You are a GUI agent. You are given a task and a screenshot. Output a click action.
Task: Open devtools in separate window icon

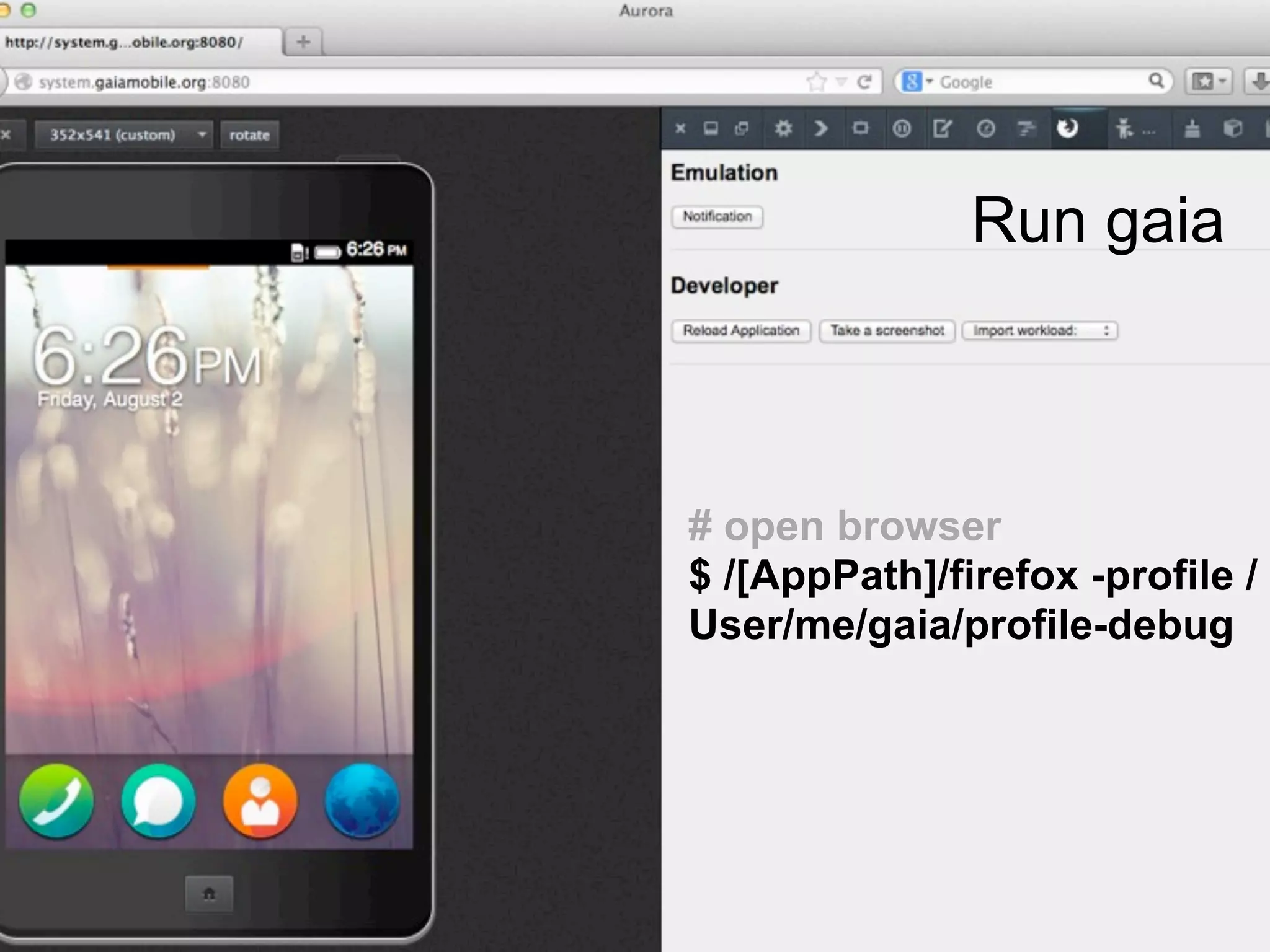pyautogui.click(x=742, y=129)
